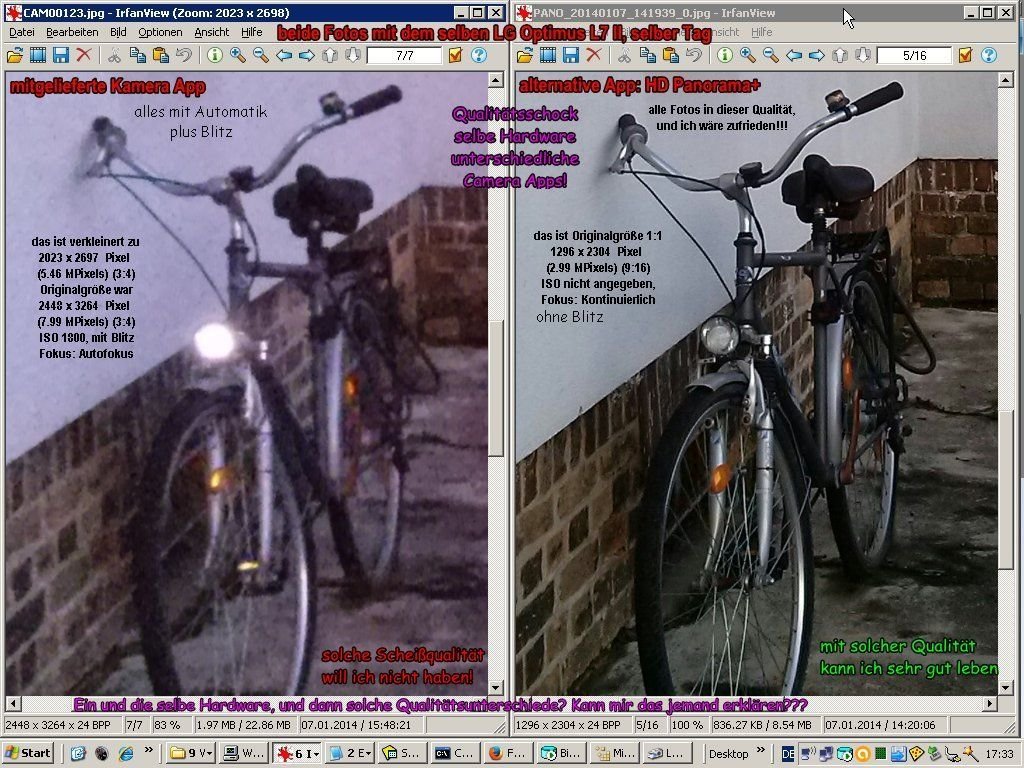Click status bar text "1296 x 2304 x 24 BPP"
This screenshot has height=768, width=1024.
point(568,725)
